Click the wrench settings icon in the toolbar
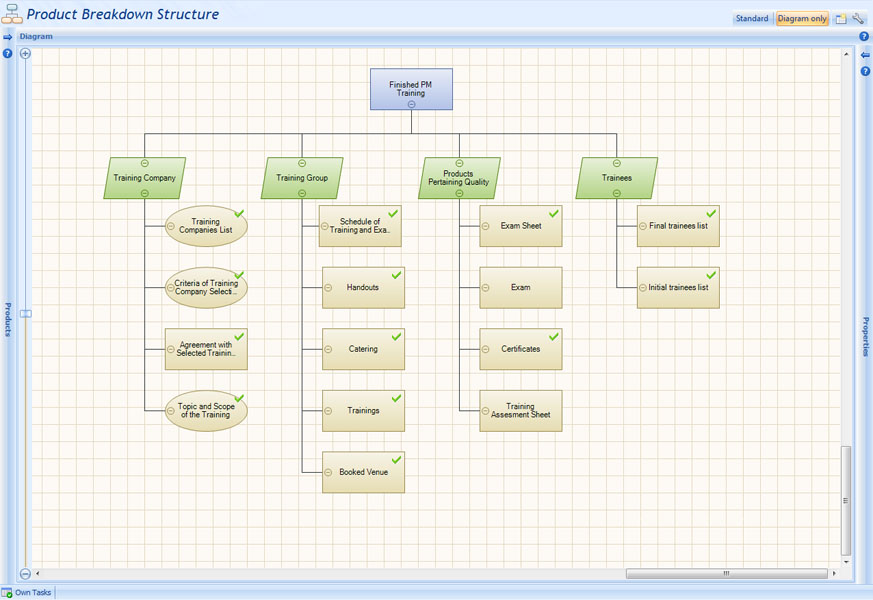873x600 pixels. coord(857,18)
